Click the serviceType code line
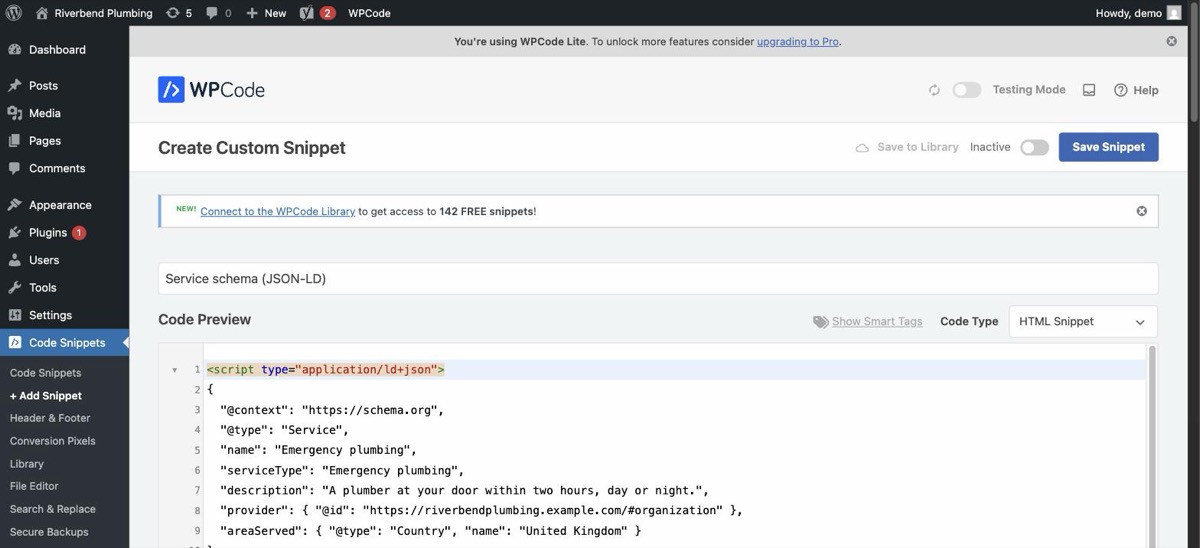1200x548 pixels. (342, 470)
